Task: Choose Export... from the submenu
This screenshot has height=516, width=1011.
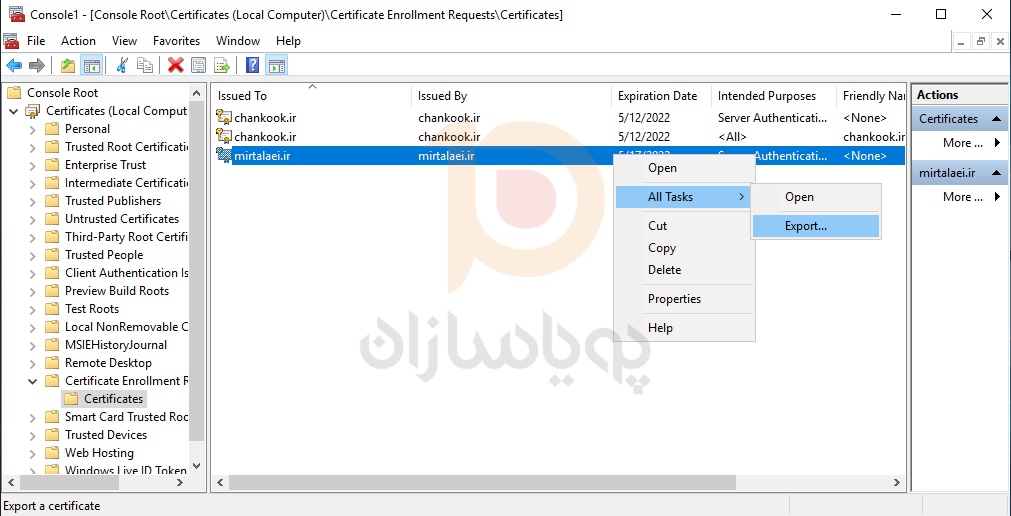Action: (x=805, y=226)
